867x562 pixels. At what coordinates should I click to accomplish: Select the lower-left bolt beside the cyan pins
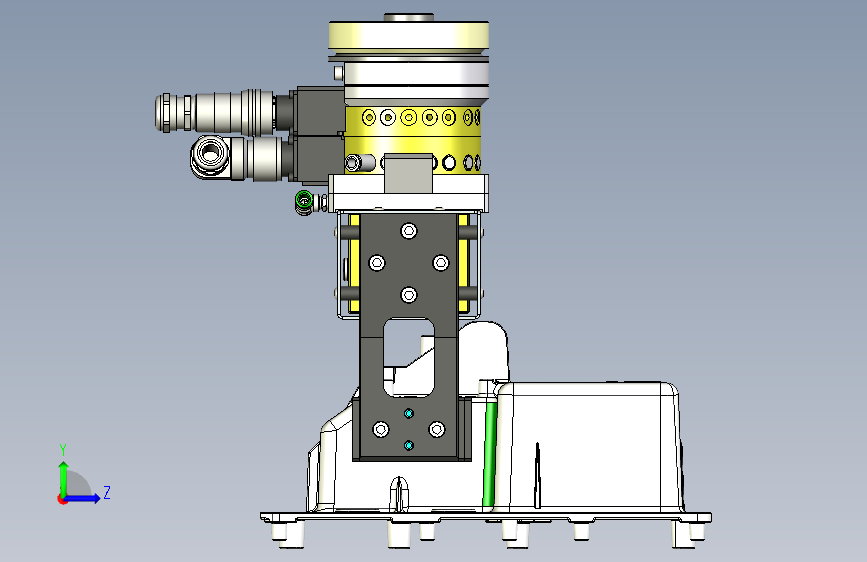coord(381,429)
